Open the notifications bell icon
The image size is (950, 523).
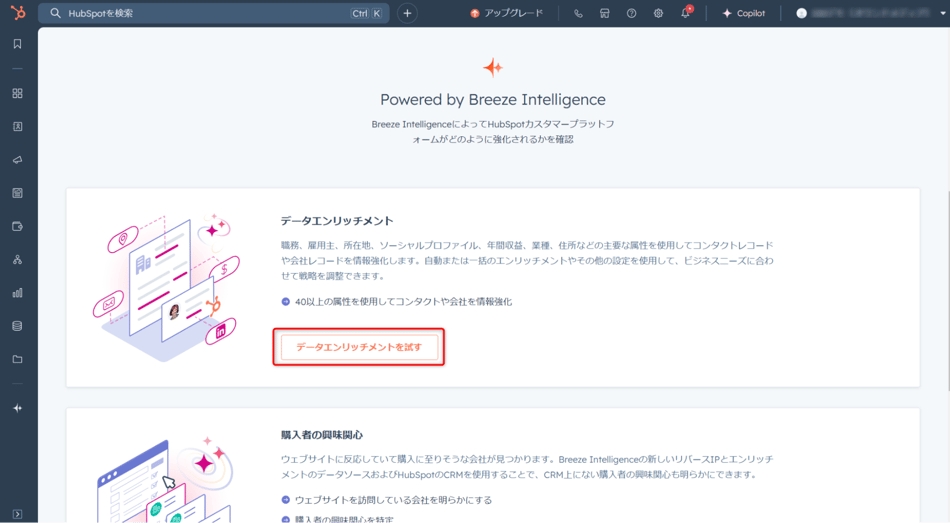[685, 13]
